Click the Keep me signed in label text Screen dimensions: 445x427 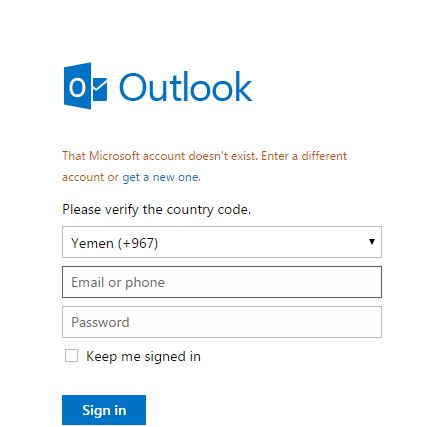(x=143, y=356)
